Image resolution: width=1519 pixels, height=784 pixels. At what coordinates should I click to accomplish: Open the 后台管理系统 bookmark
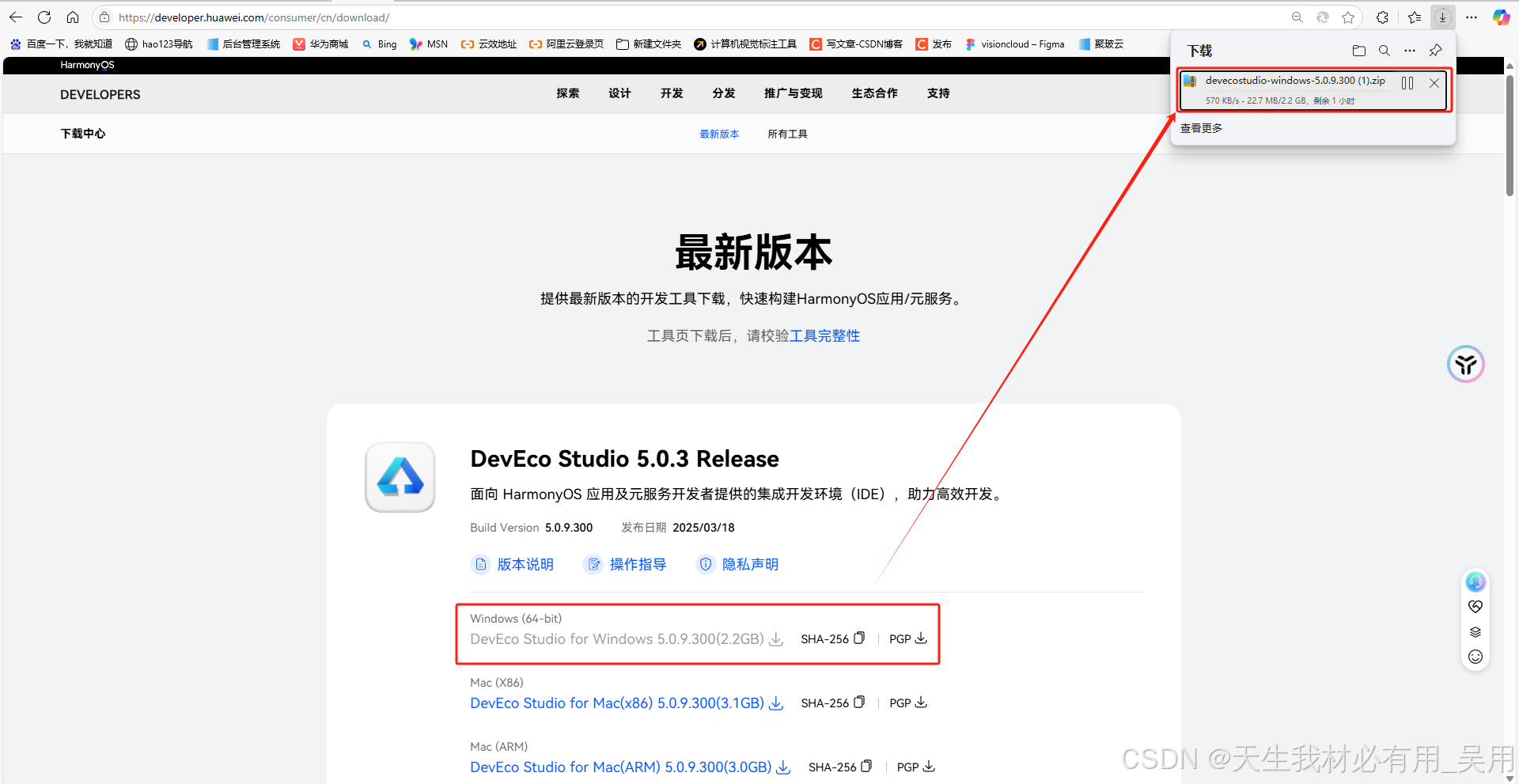244,44
